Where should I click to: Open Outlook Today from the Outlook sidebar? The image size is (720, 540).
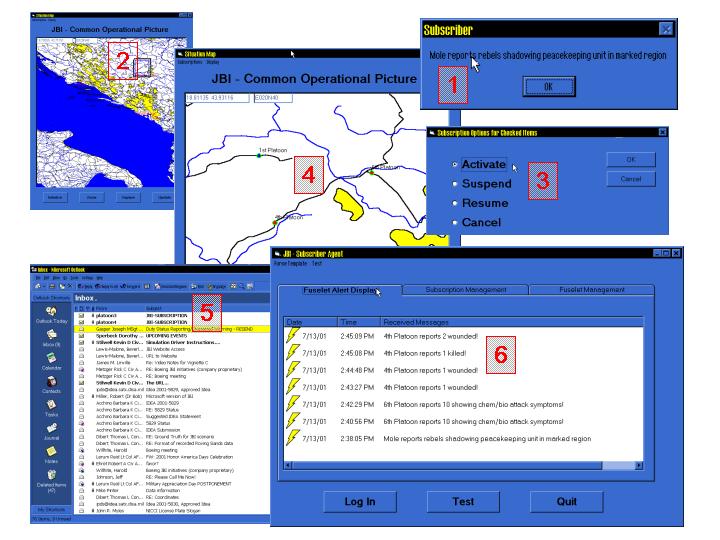(51, 315)
